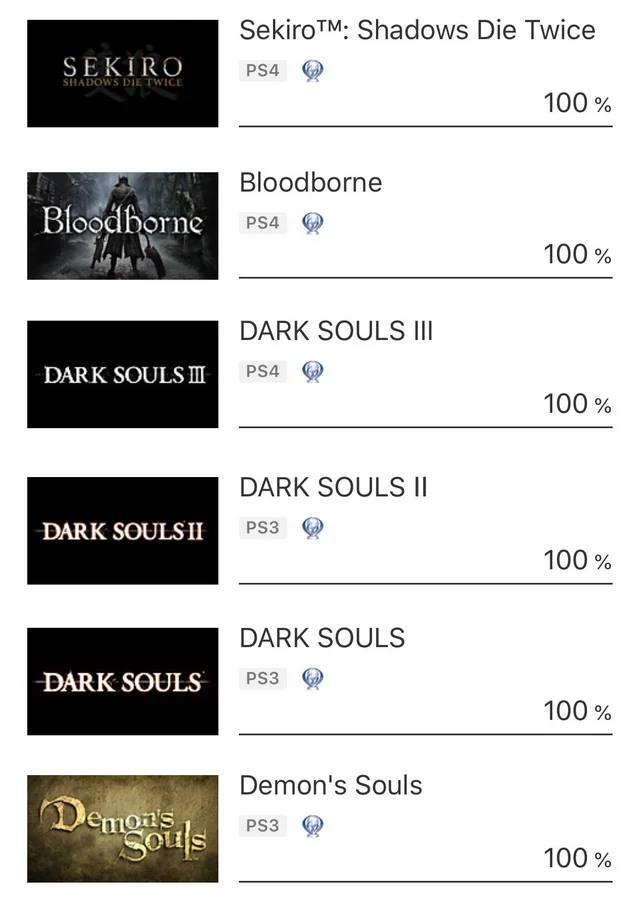Select the DARK SOULS III cover image

pyautogui.click(x=122, y=374)
